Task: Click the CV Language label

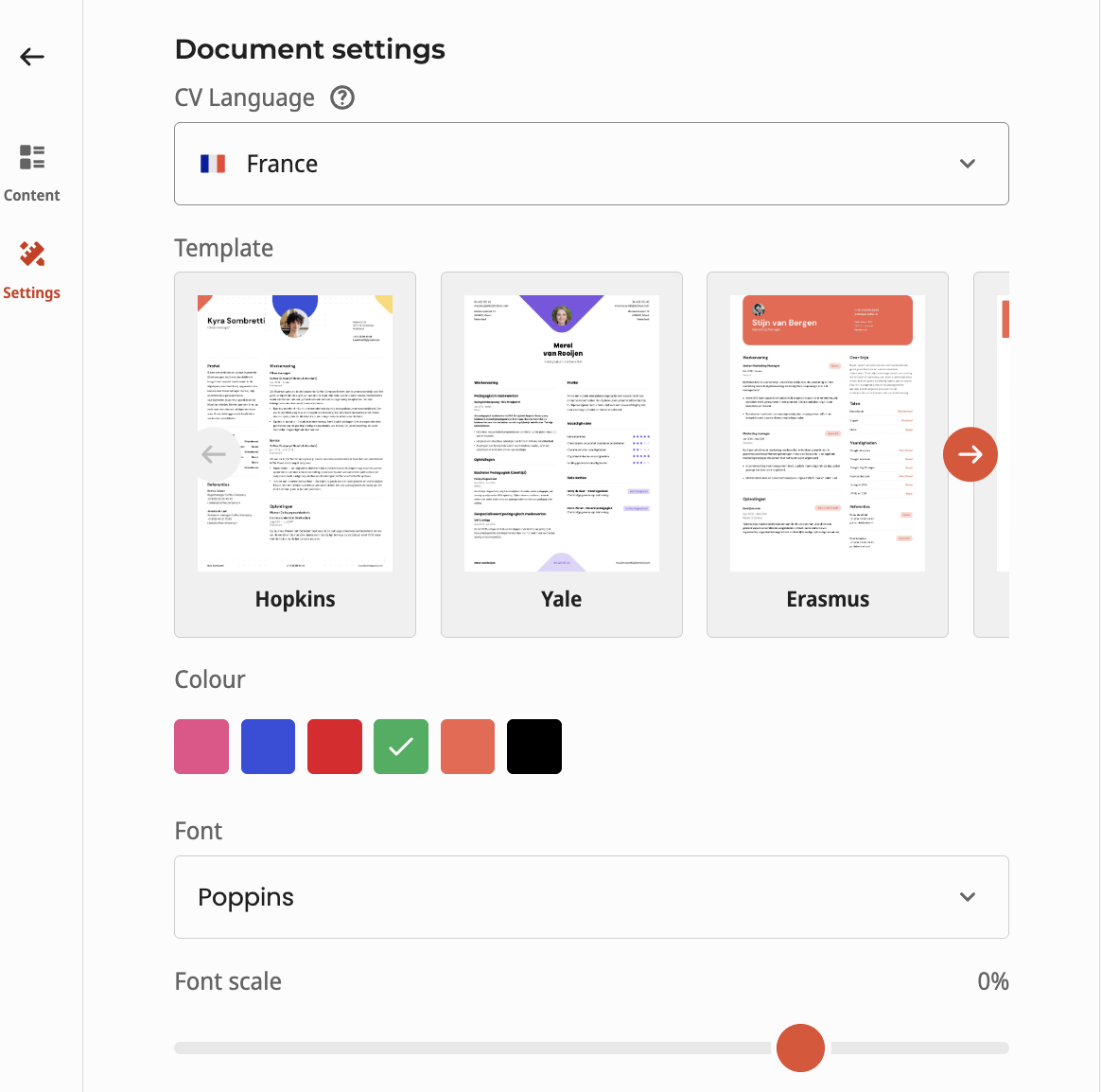Action: [x=244, y=97]
